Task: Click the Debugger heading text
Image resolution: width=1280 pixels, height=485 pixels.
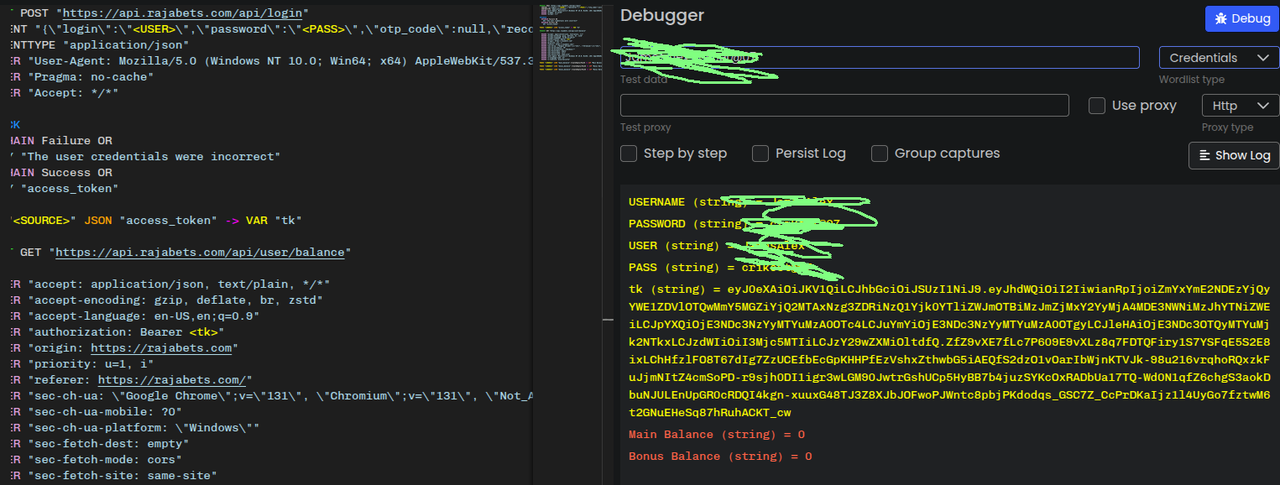Action: pyautogui.click(x=662, y=15)
